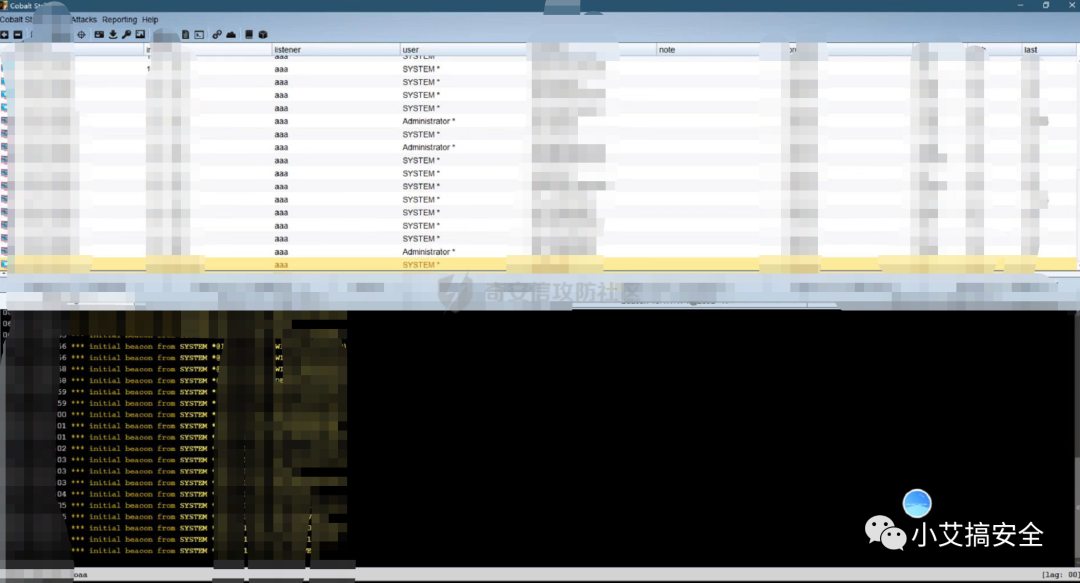Click the Cobalt Strike title bar app icon
The height and width of the screenshot is (583, 1080).
point(4,6)
